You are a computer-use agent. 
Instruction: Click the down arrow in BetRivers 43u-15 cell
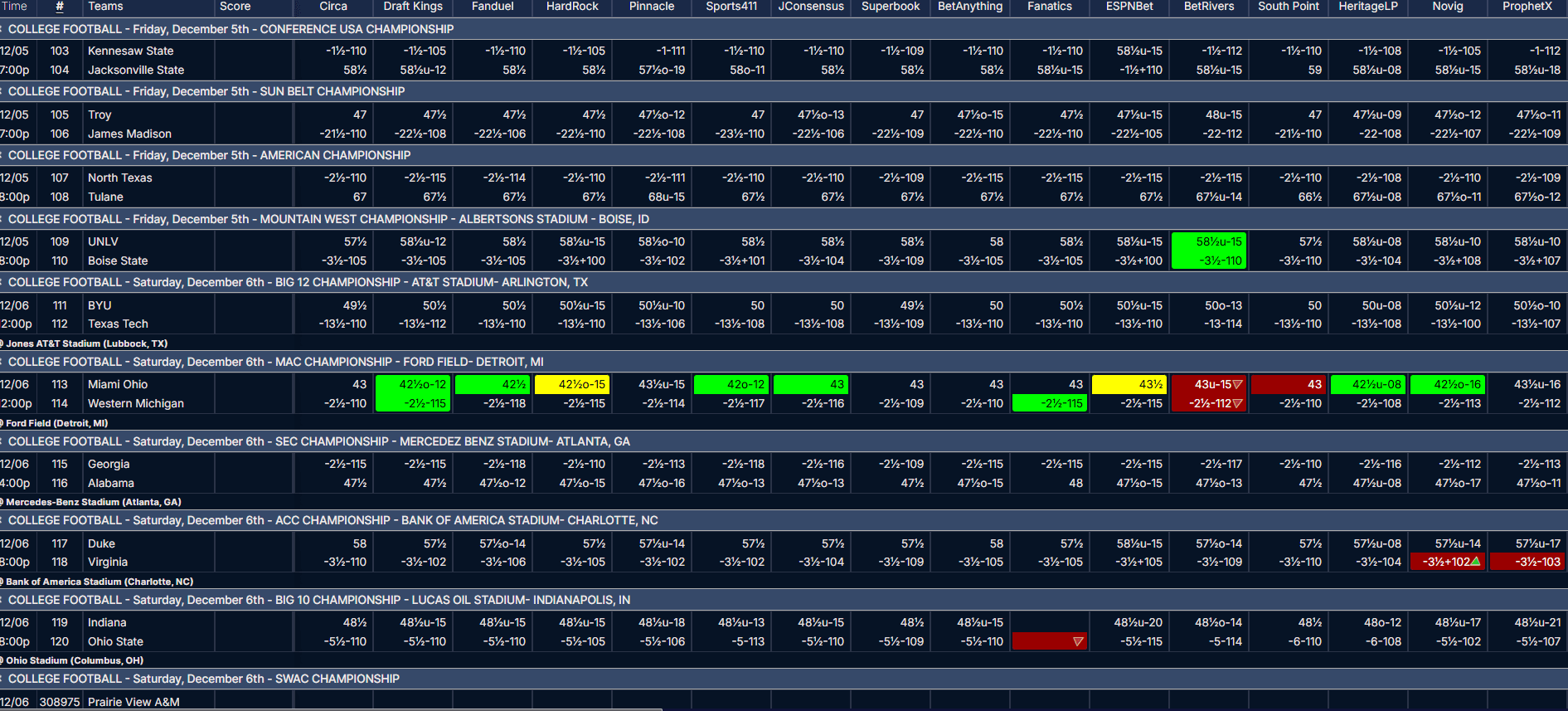click(x=1237, y=384)
